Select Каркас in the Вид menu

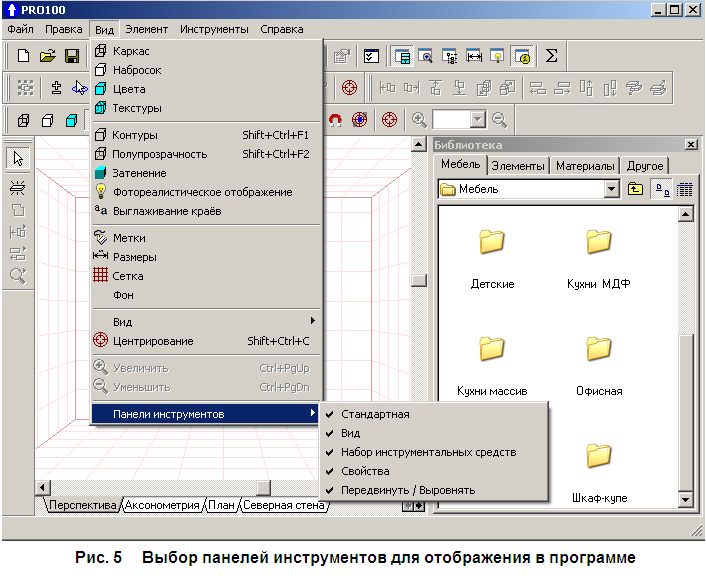click(131, 51)
